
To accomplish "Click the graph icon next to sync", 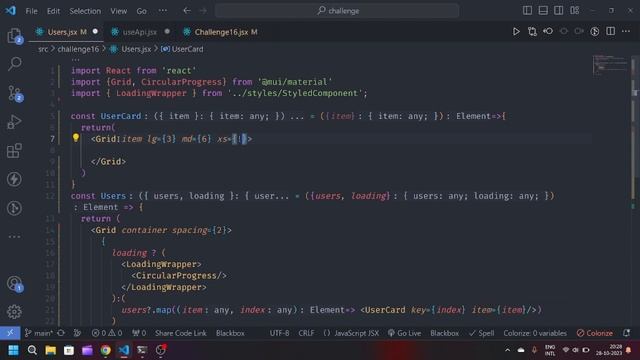I will (77, 333).
